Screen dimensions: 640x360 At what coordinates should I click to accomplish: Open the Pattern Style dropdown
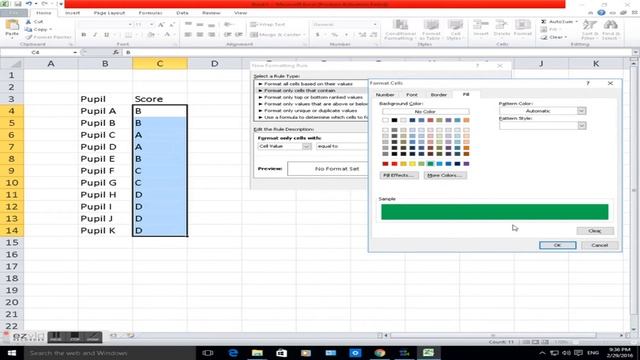(582, 126)
